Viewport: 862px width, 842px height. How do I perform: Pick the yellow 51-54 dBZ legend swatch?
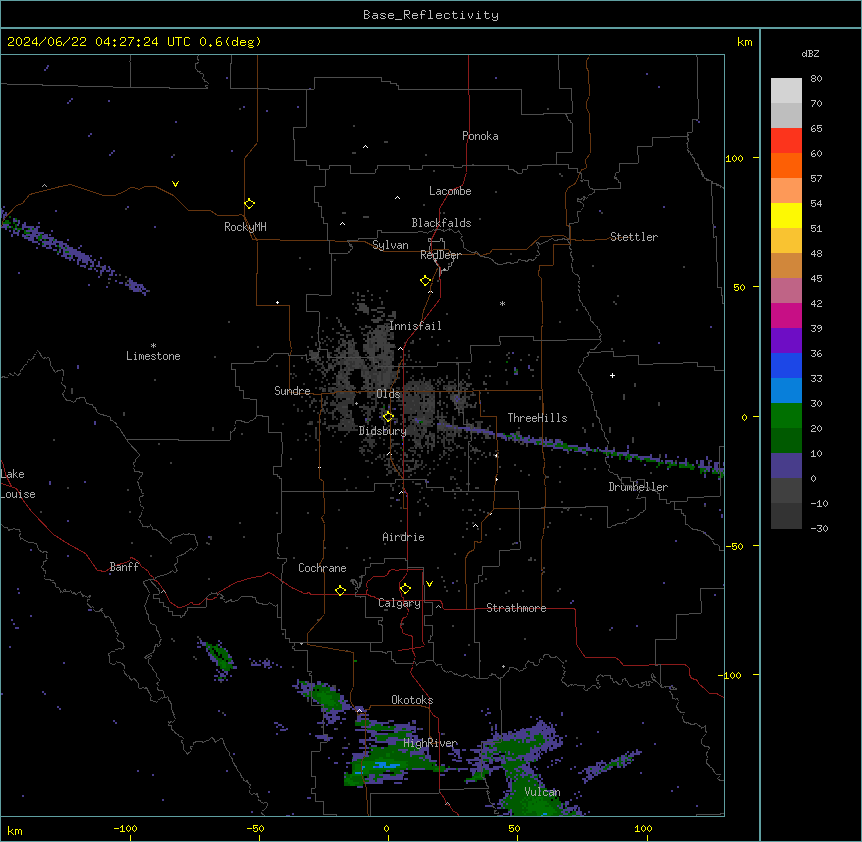click(786, 215)
